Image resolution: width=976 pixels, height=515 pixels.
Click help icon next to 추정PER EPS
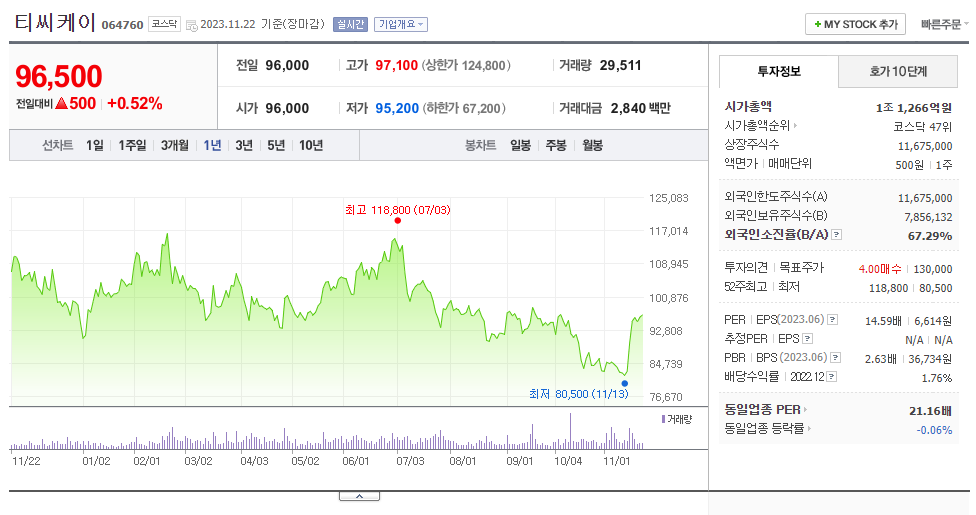(x=807, y=339)
